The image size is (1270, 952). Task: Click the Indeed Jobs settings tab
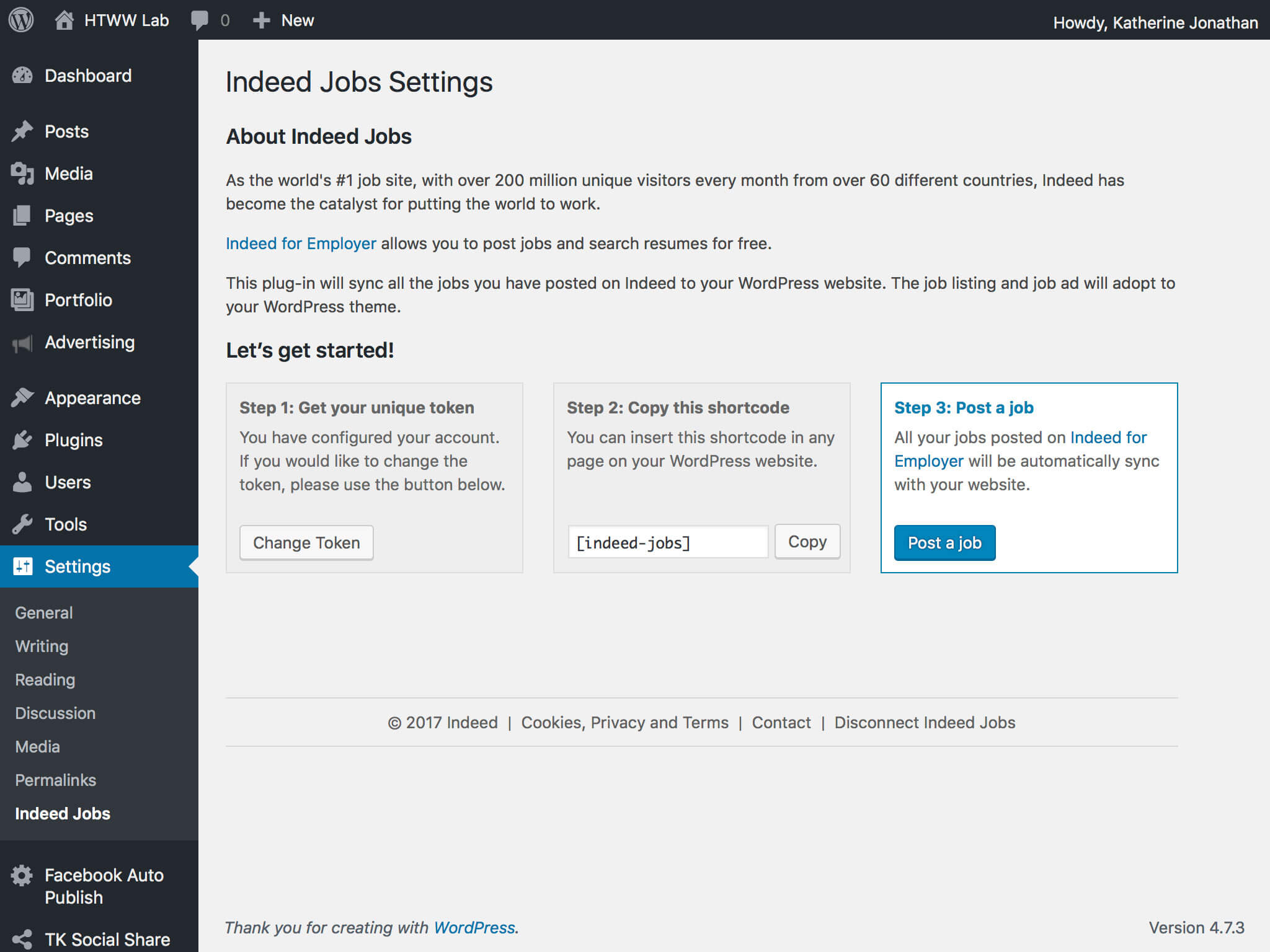coord(63,812)
